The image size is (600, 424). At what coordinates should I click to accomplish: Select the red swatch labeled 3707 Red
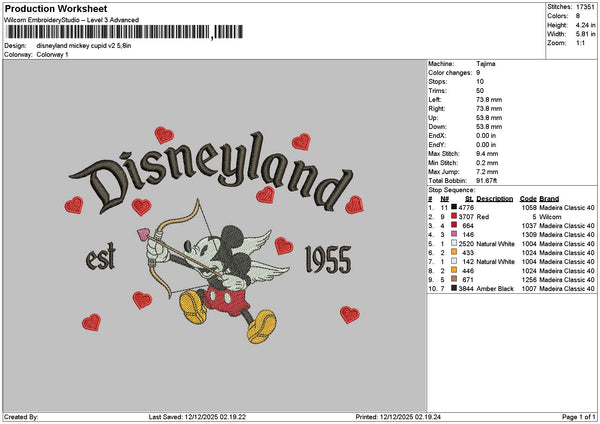pyautogui.click(x=456, y=216)
